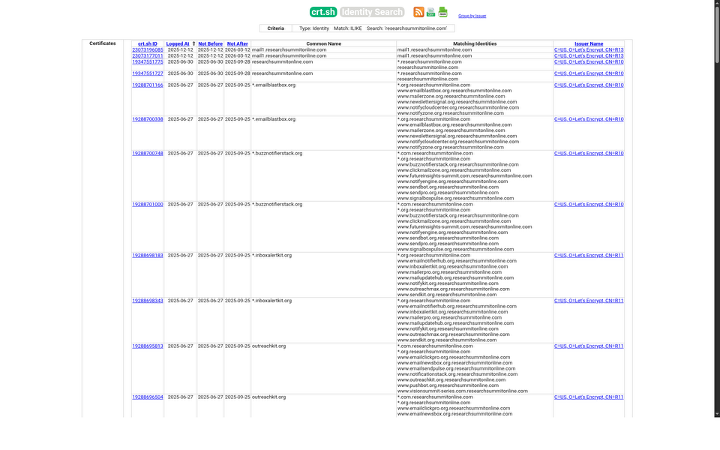
Task: Sort table by crt.sh ID column
Action: pos(147,44)
